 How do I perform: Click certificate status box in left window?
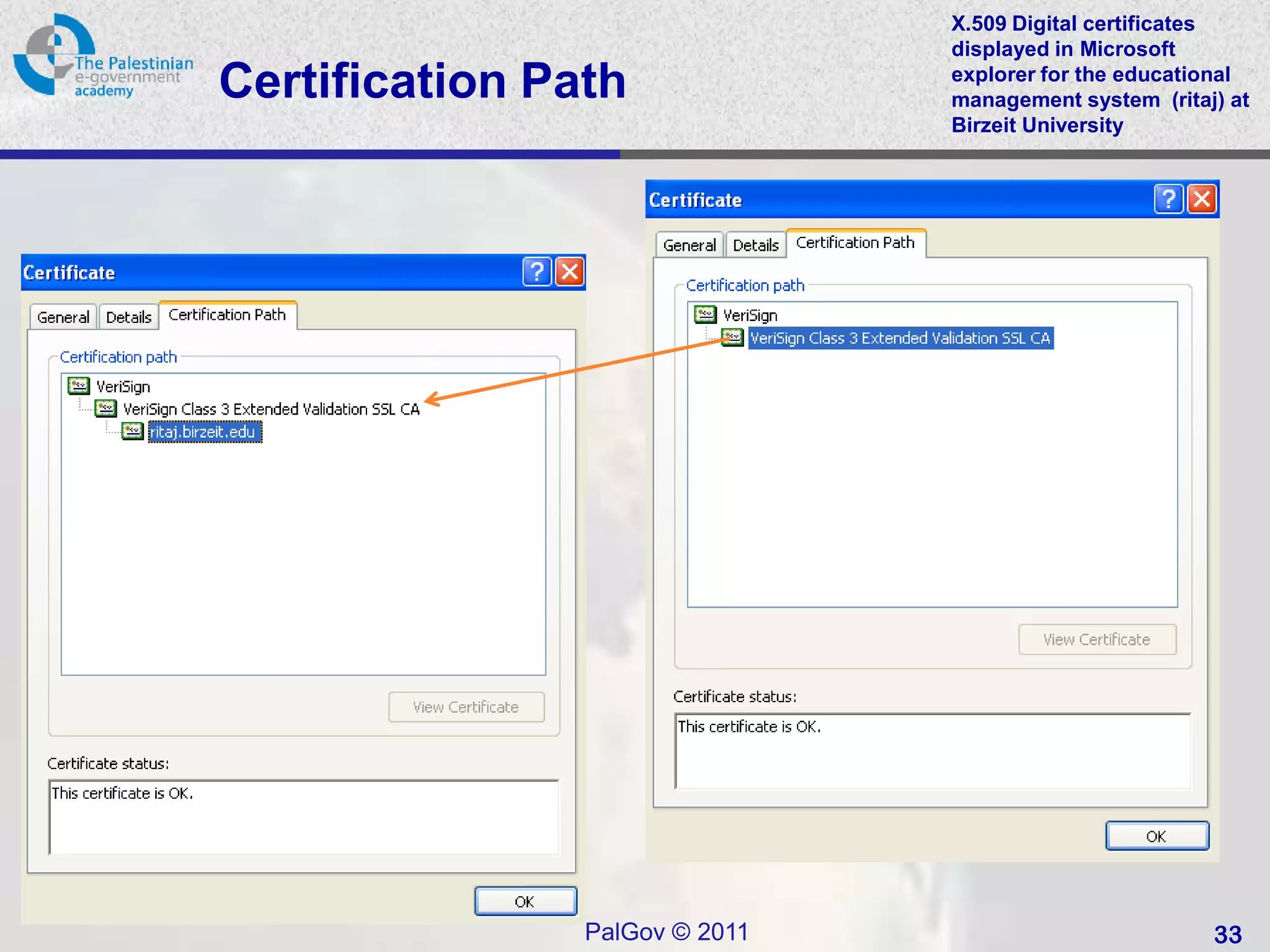304,818
